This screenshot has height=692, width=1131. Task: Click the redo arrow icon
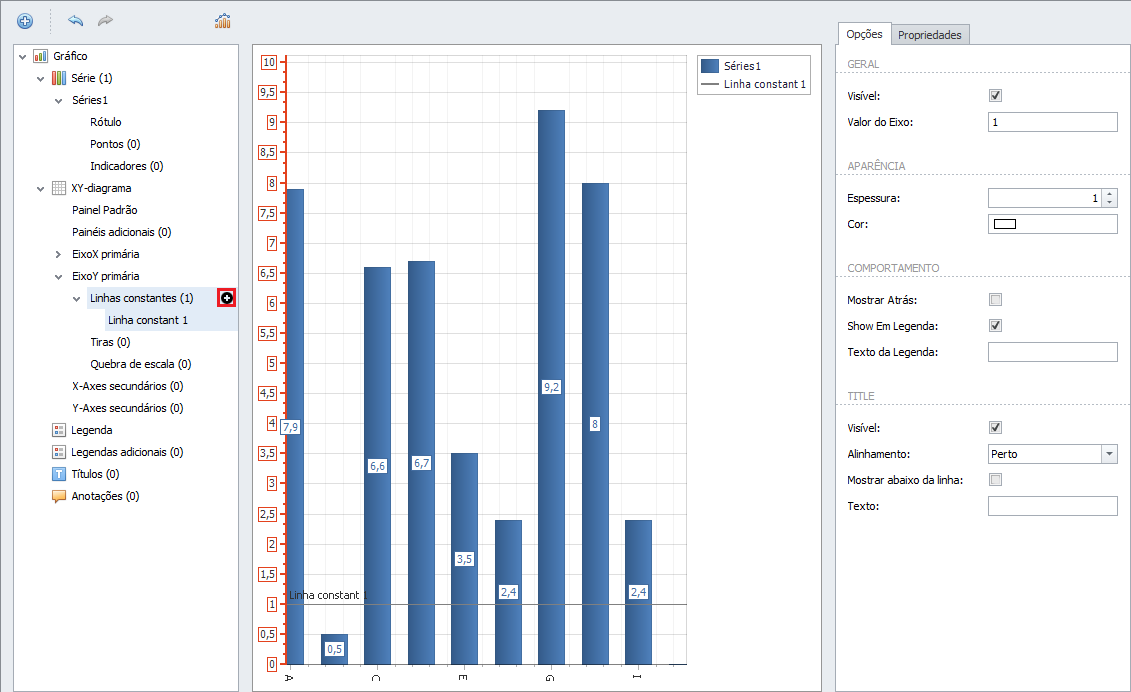[105, 21]
